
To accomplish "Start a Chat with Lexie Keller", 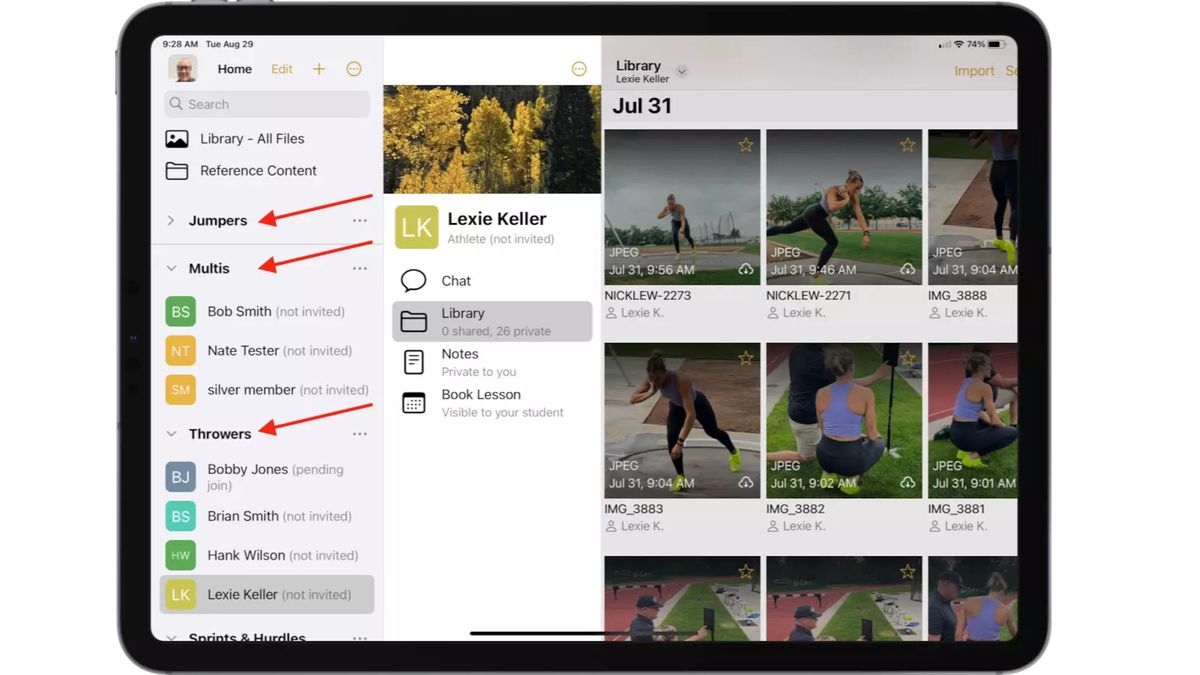I will [456, 280].
